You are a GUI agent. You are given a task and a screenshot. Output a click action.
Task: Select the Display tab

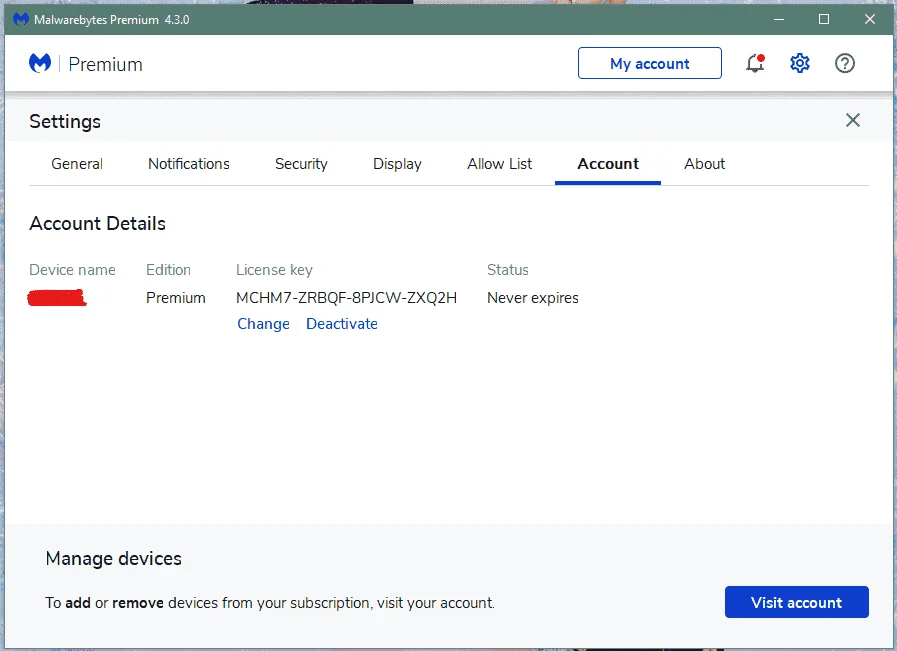(397, 164)
